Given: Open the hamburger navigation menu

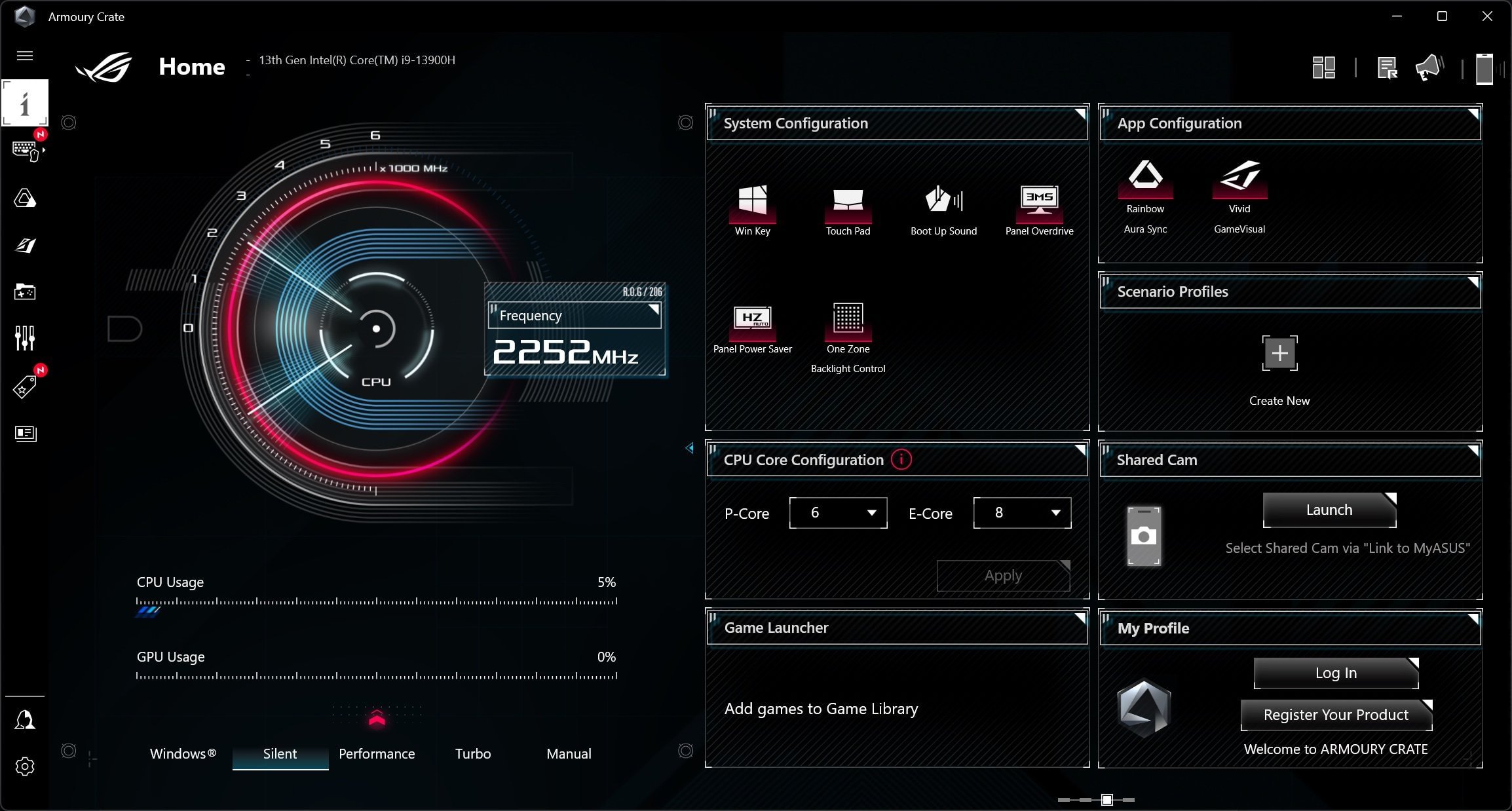Looking at the screenshot, I should [x=25, y=56].
